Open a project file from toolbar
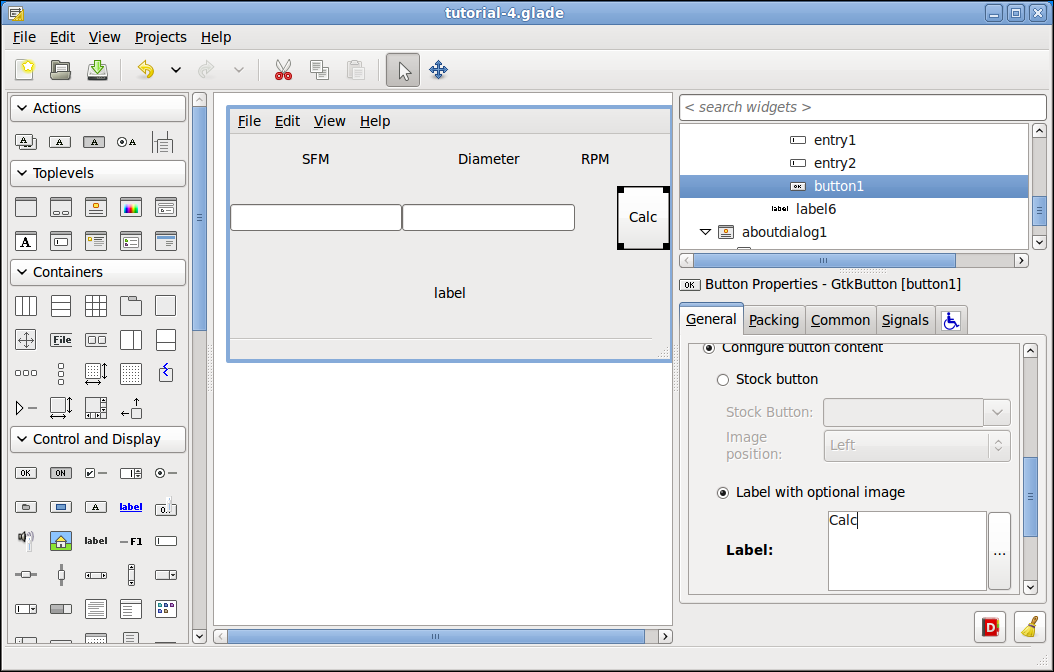Image resolution: width=1054 pixels, height=672 pixels. [x=61, y=70]
